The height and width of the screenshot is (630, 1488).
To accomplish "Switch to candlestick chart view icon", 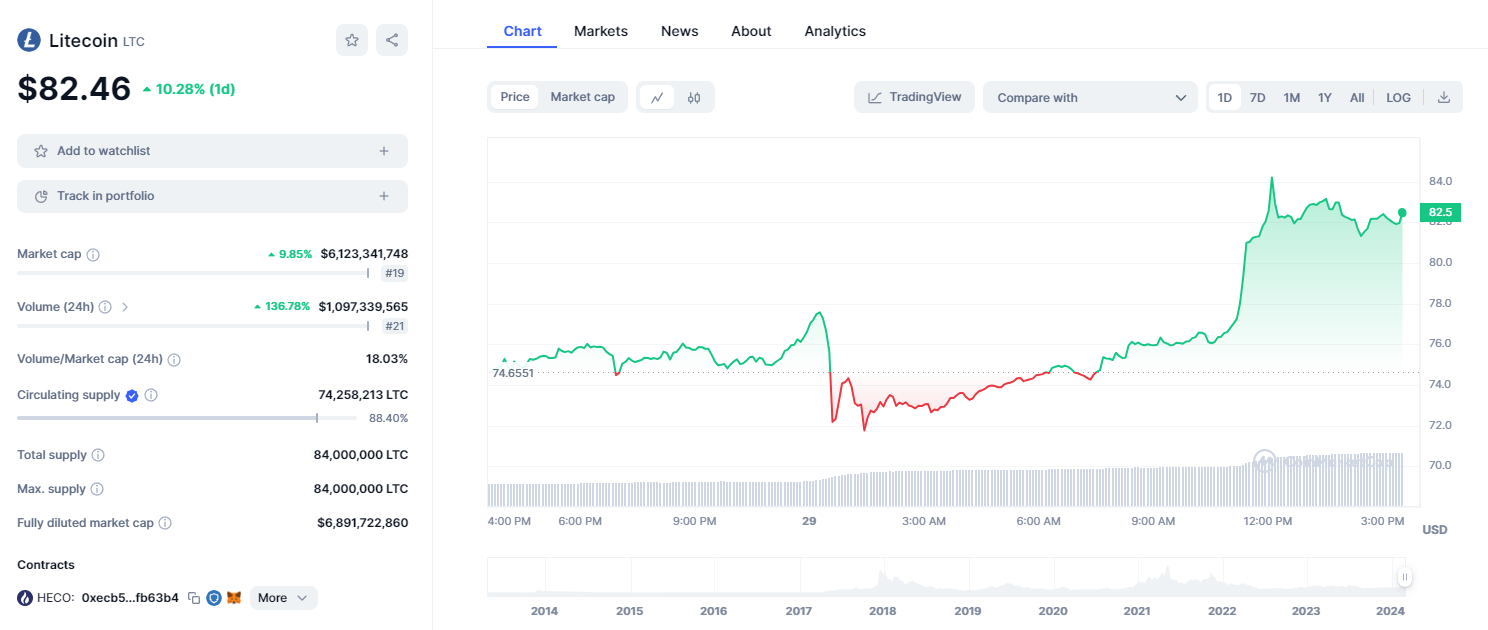I will [x=694, y=97].
